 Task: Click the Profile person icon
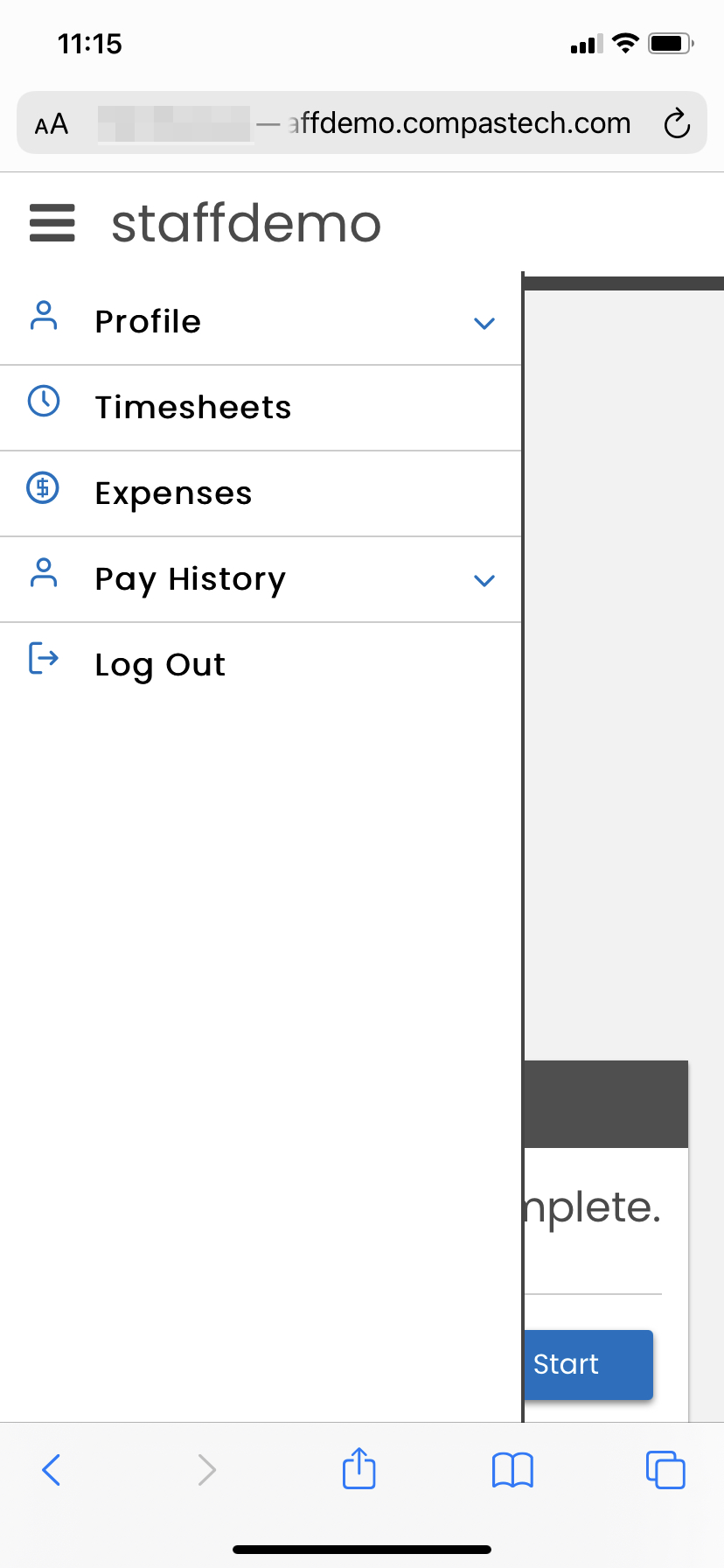click(x=44, y=316)
